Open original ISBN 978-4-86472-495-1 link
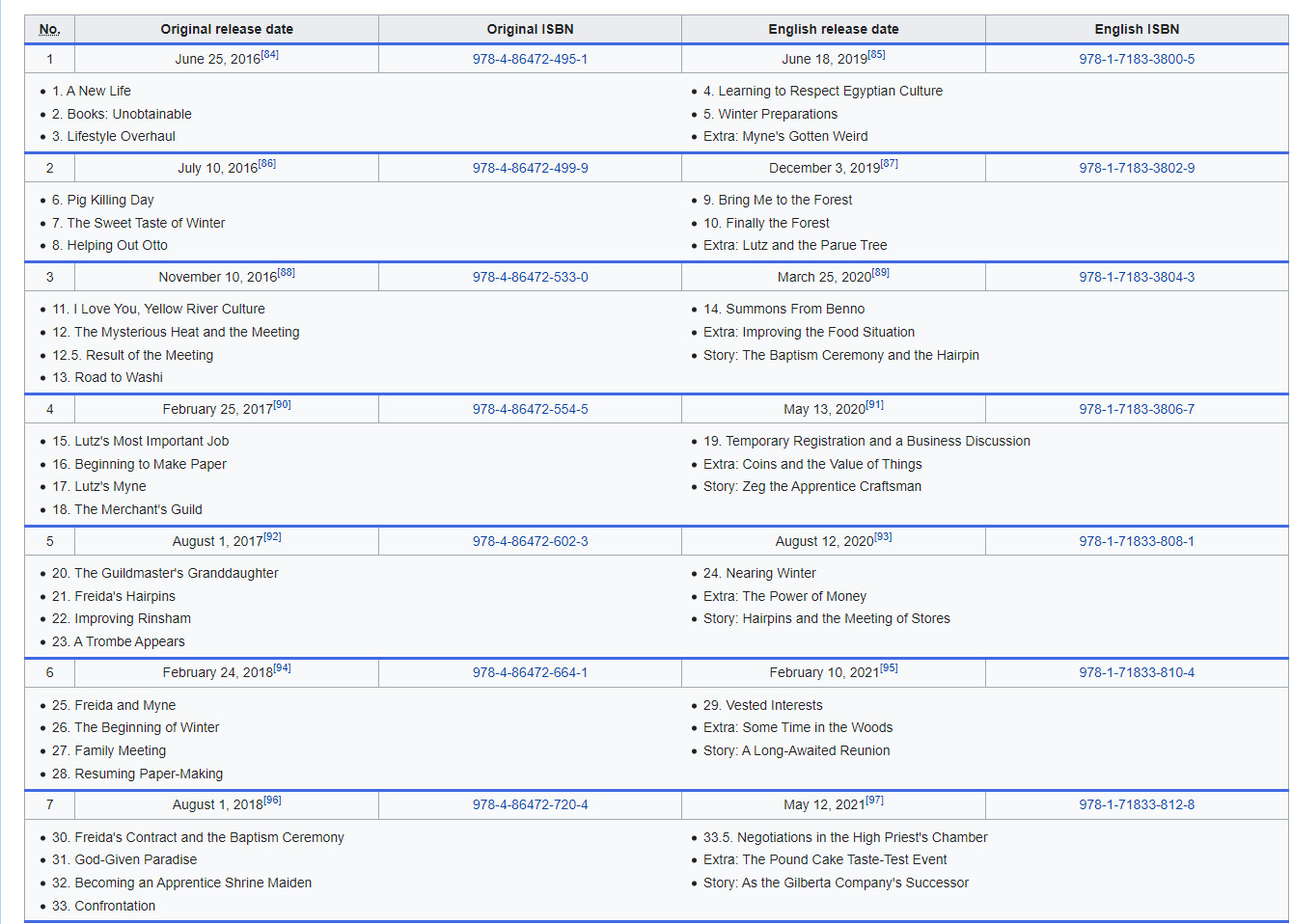The width and height of the screenshot is (1292, 924). click(530, 59)
